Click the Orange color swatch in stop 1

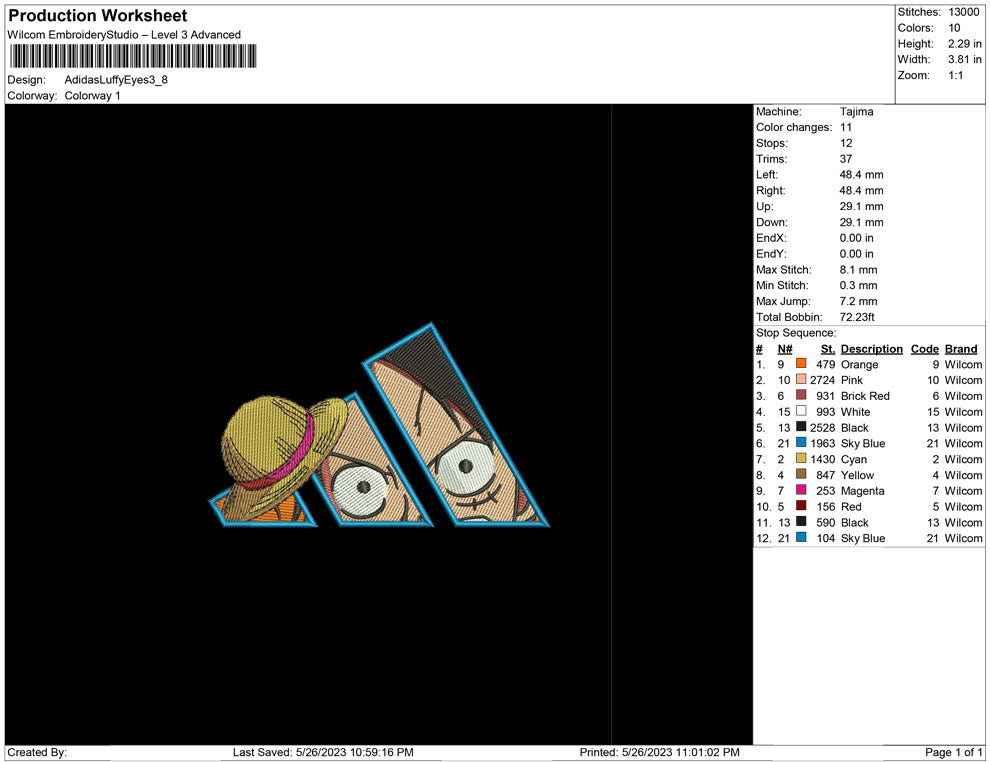tap(801, 364)
